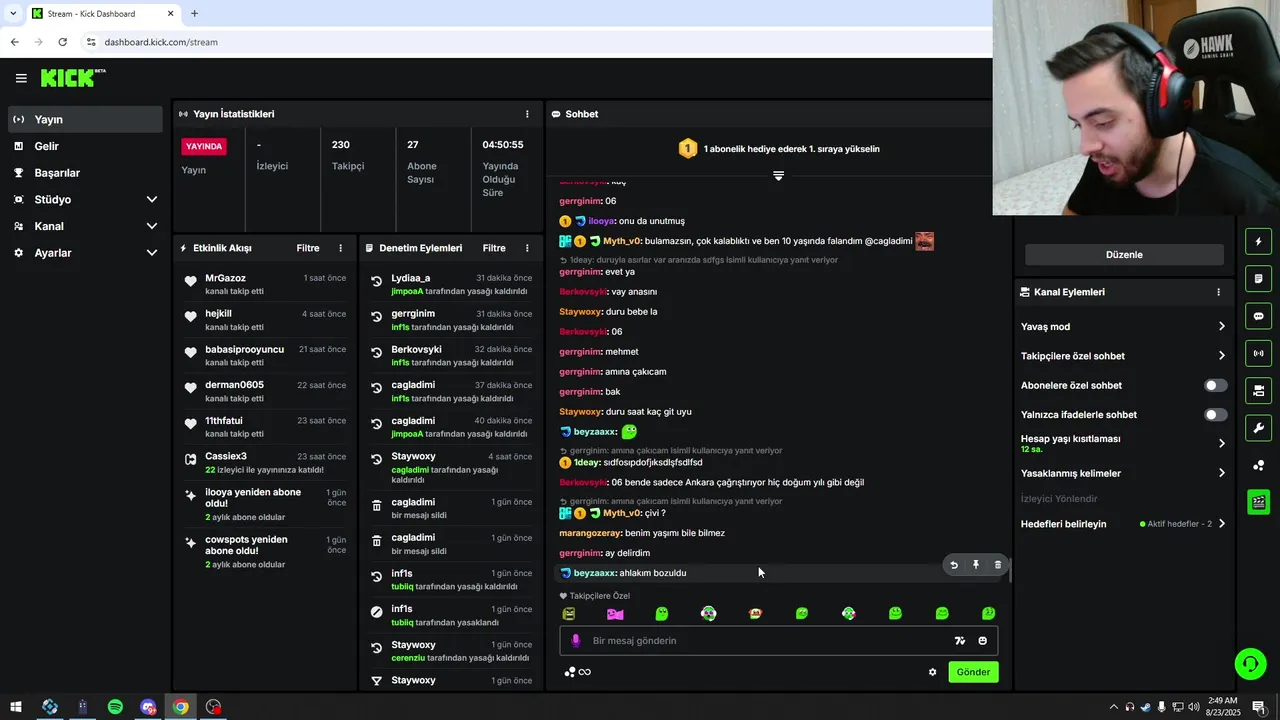Click the purple microphone icon in chat box
1280x720 pixels.
click(x=575, y=641)
